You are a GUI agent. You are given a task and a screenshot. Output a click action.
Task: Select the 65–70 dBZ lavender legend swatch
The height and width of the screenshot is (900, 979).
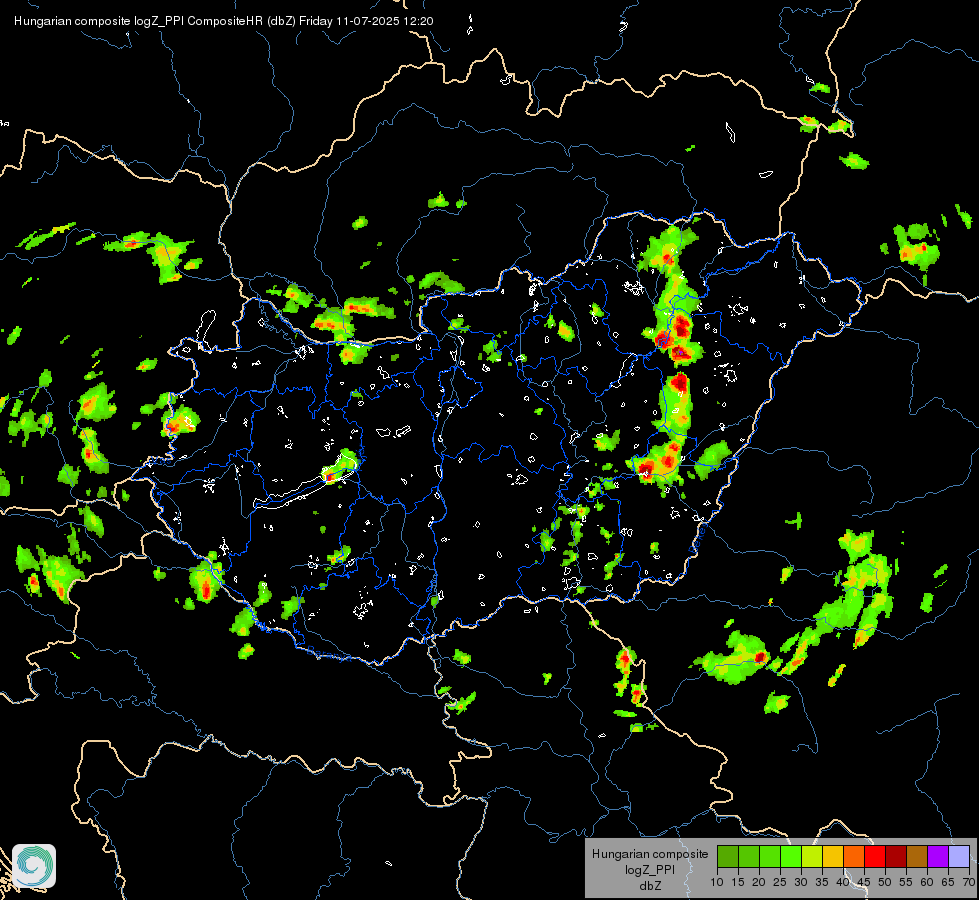click(x=959, y=856)
